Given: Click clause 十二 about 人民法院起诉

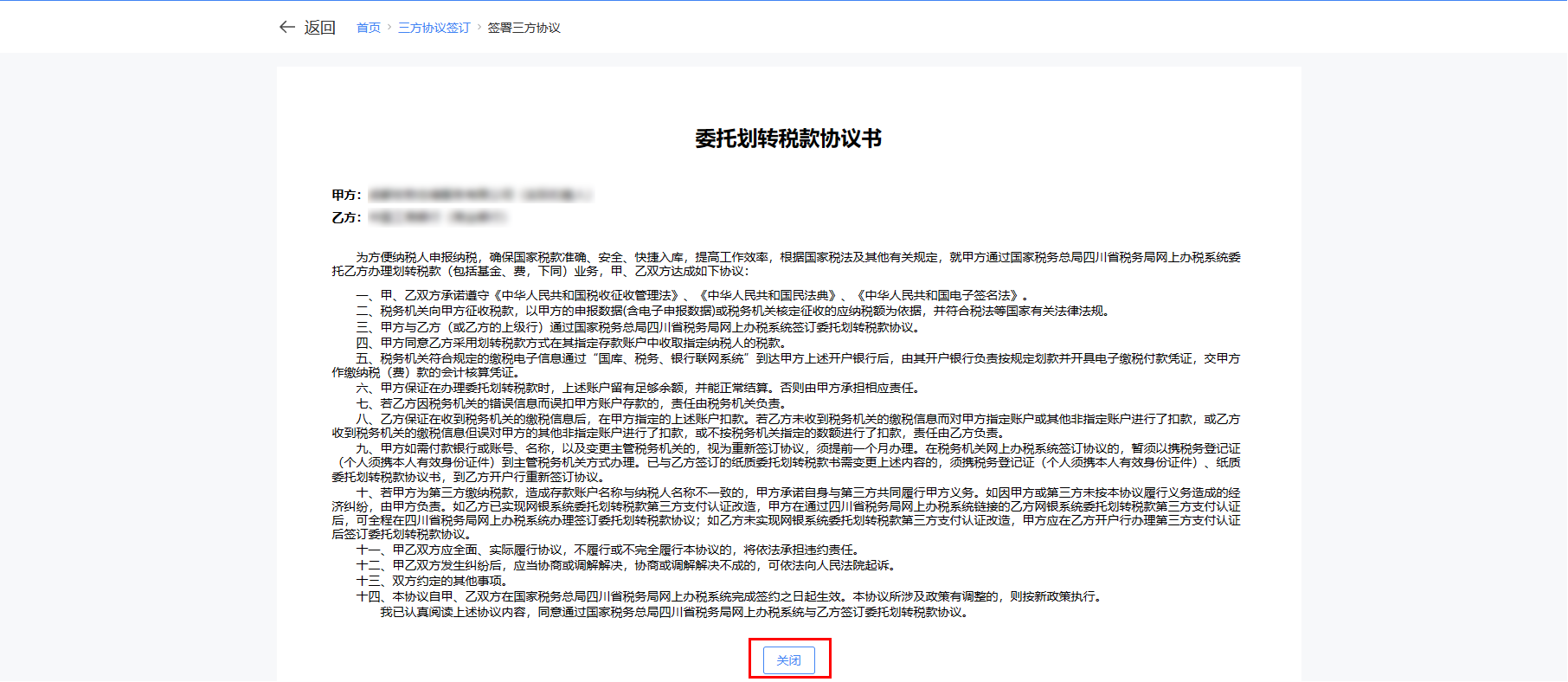Looking at the screenshot, I should point(627,565).
